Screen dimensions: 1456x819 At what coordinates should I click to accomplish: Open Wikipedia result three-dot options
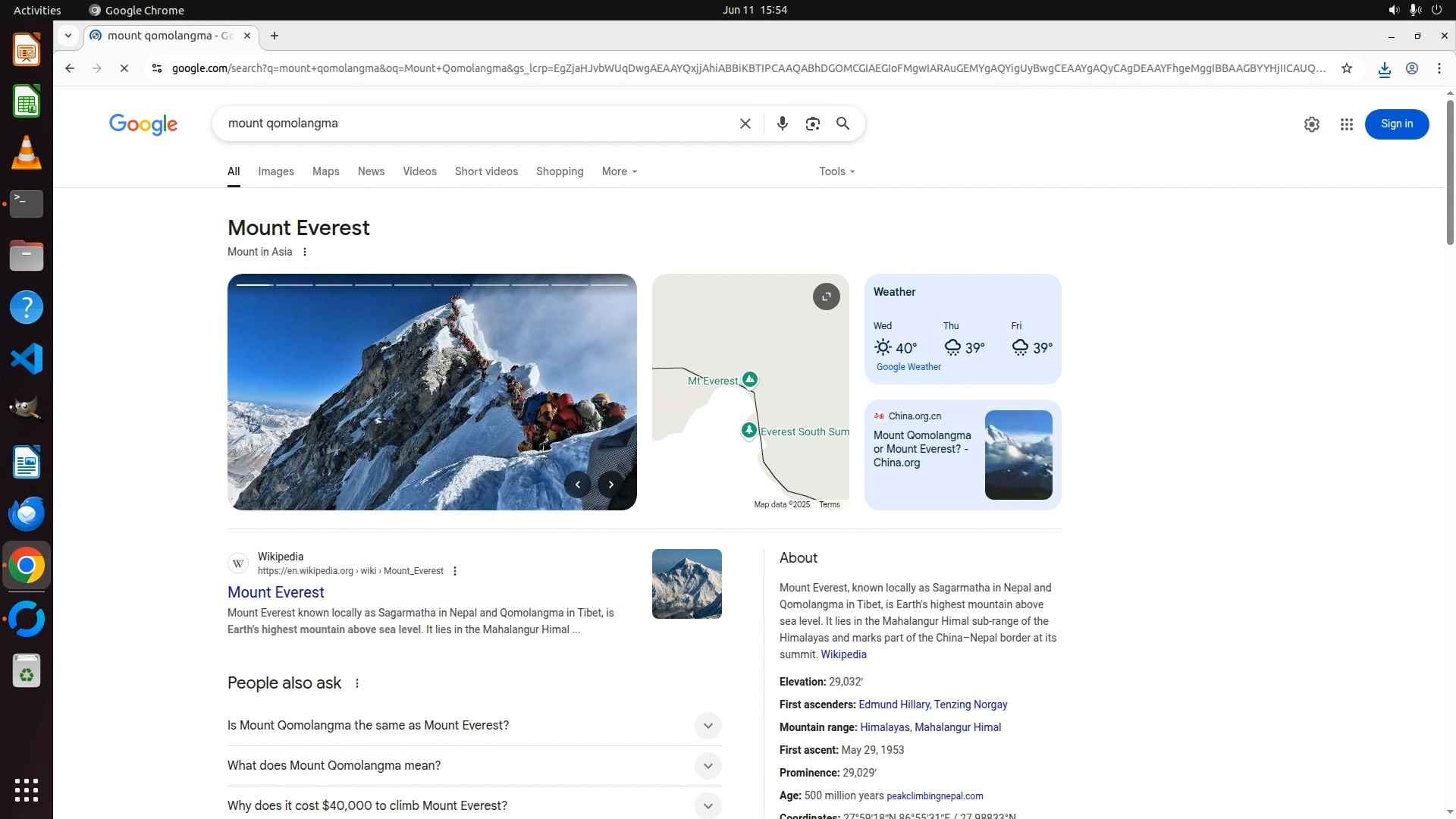[x=455, y=571]
